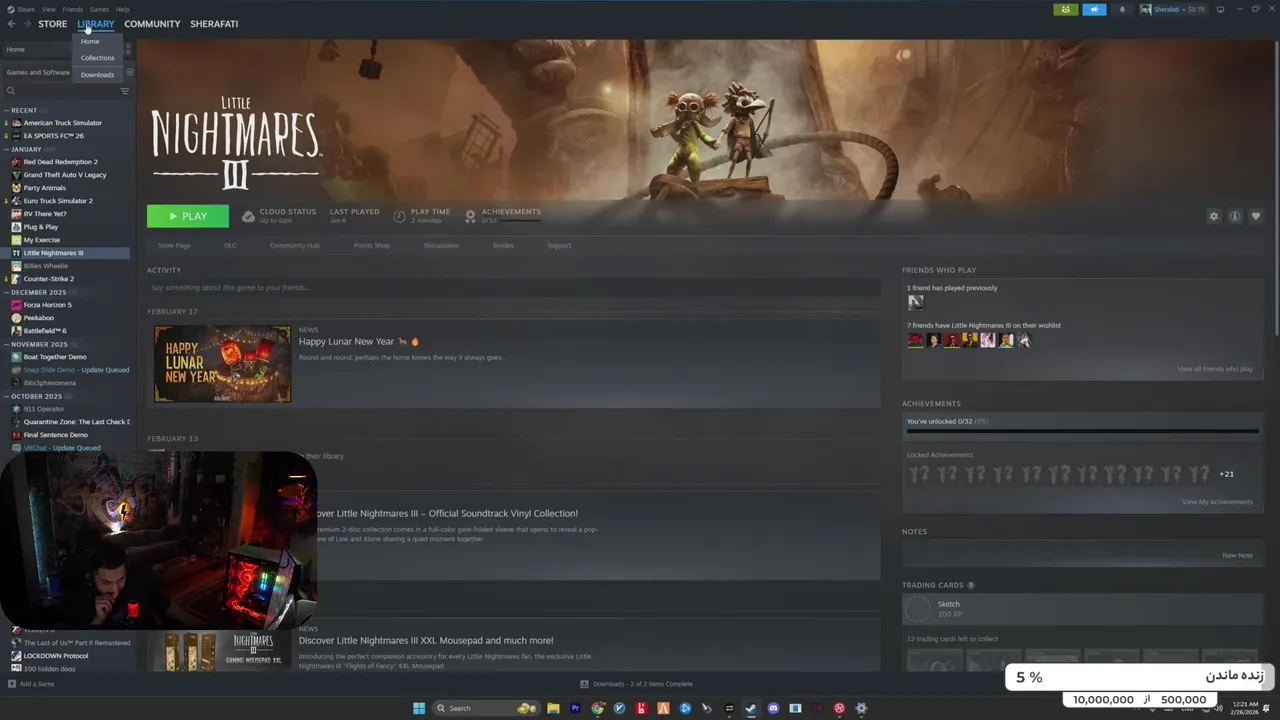Click the library search magnifier icon
Image resolution: width=1280 pixels, height=720 pixels.
(11, 91)
